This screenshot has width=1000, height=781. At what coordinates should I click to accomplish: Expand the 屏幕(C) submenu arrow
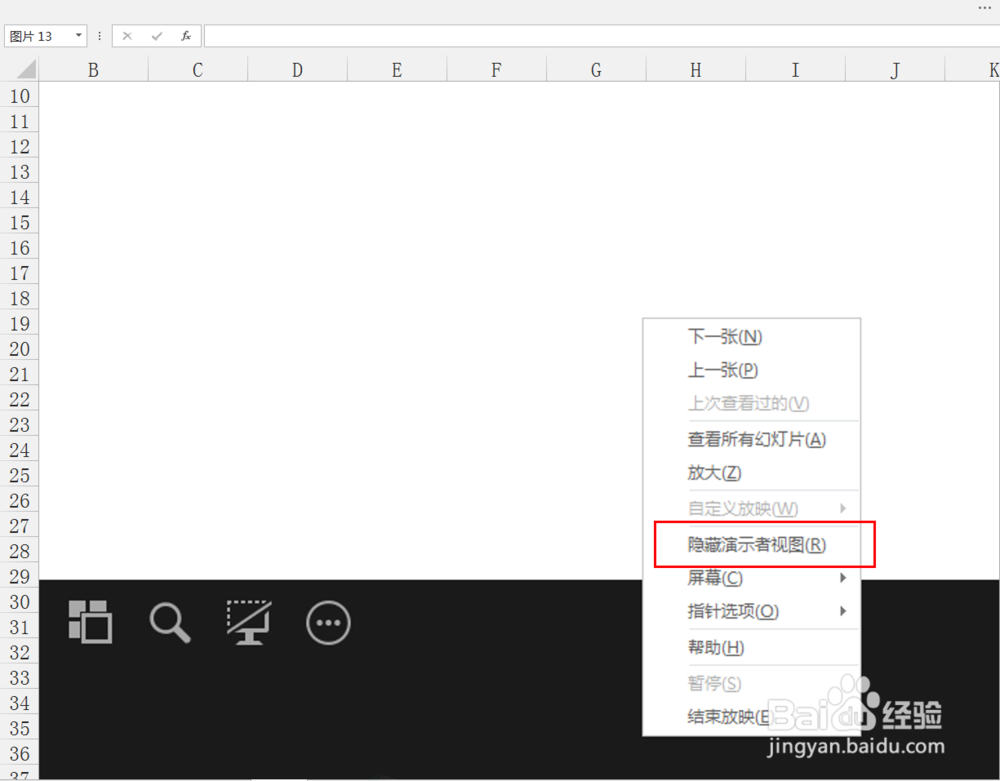(x=843, y=578)
